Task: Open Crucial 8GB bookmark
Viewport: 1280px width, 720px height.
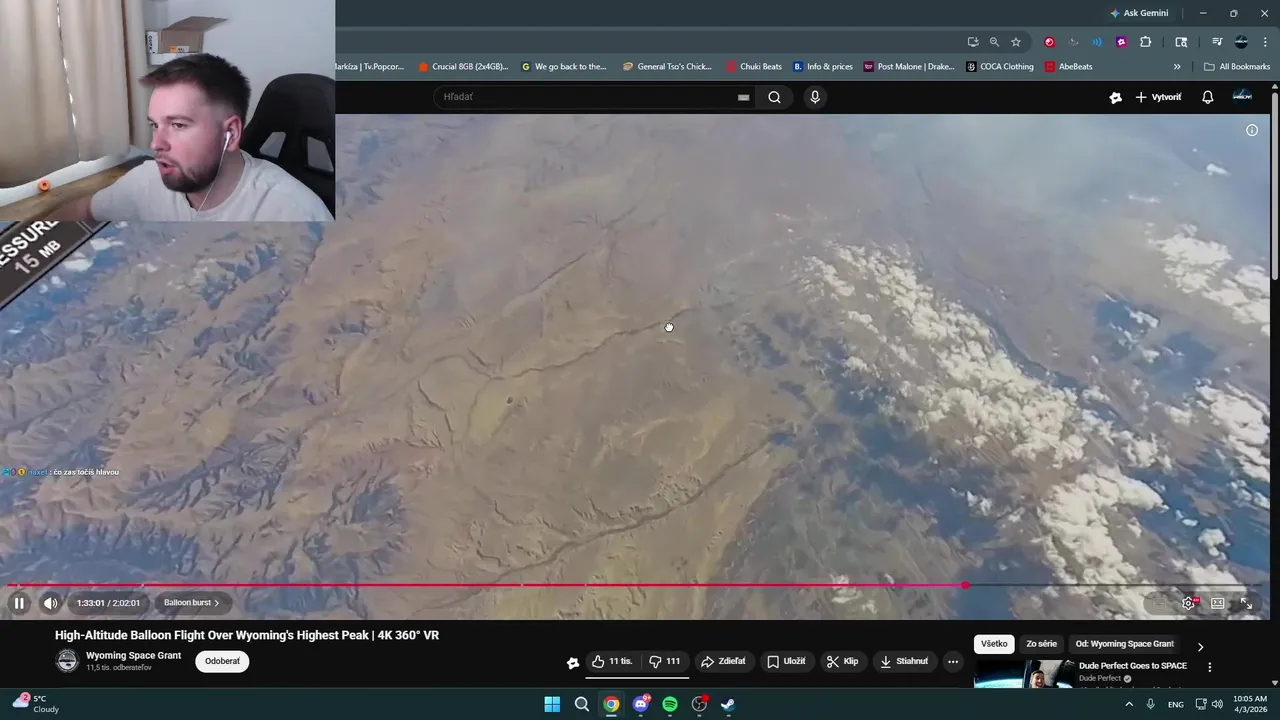Action: pyautogui.click(x=463, y=67)
